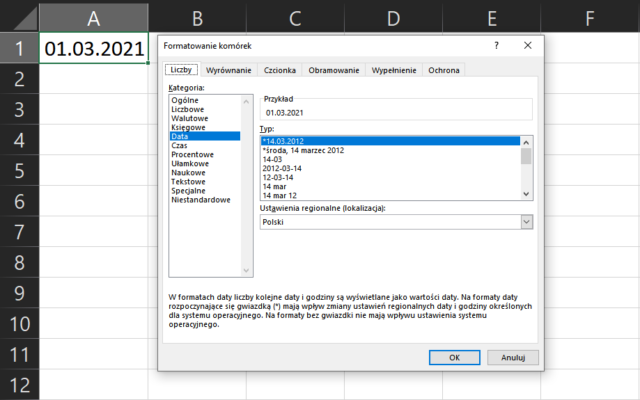Click the category list scroll down arrow
This screenshot has width=640, height=400.
click(x=246, y=270)
